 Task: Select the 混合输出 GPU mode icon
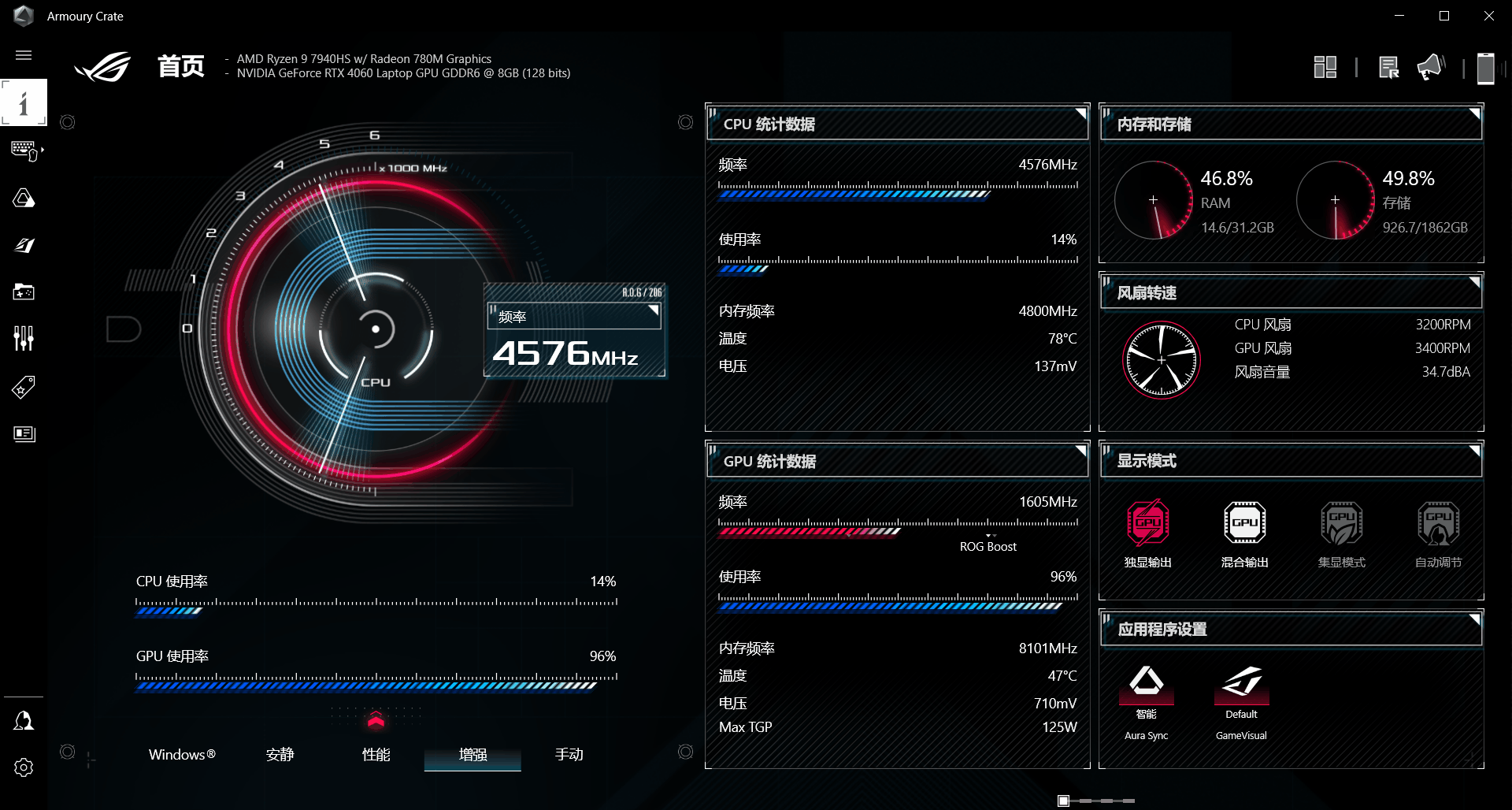click(1245, 522)
